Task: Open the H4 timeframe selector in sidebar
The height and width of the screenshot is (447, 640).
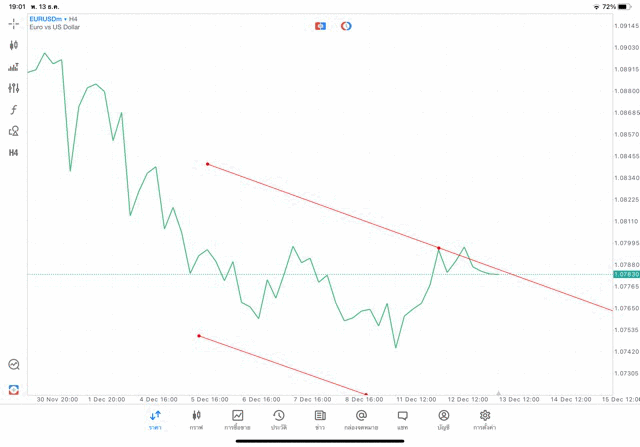Action: point(14,153)
